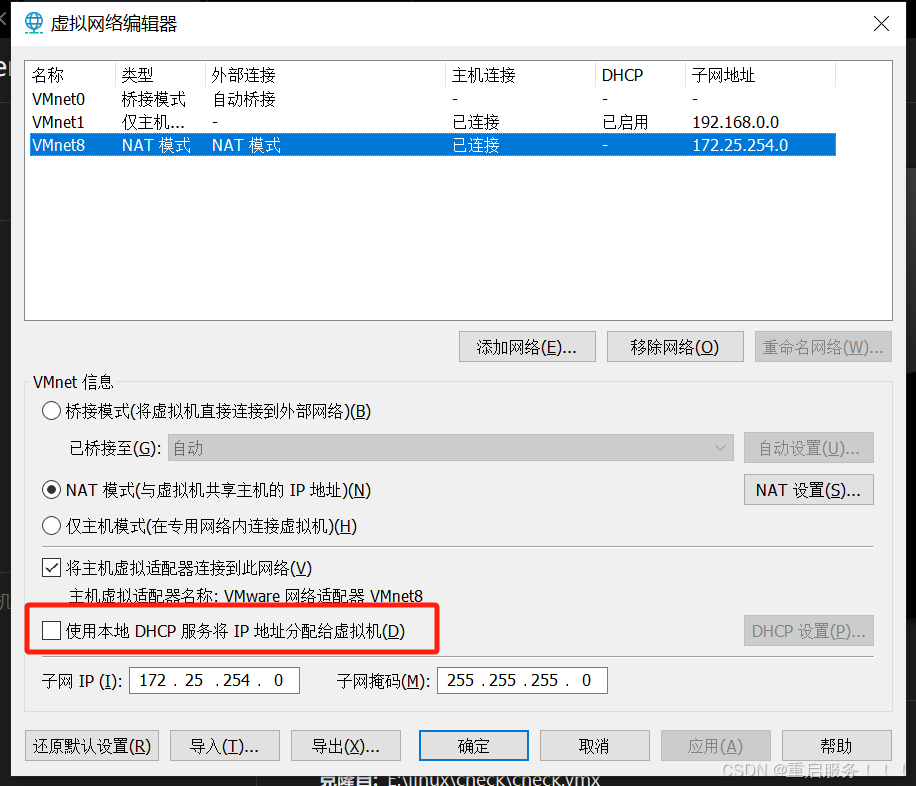This screenshot has height=786, width=916.
Task: Click 应用(A) button
Action: [x=715, y=746]
